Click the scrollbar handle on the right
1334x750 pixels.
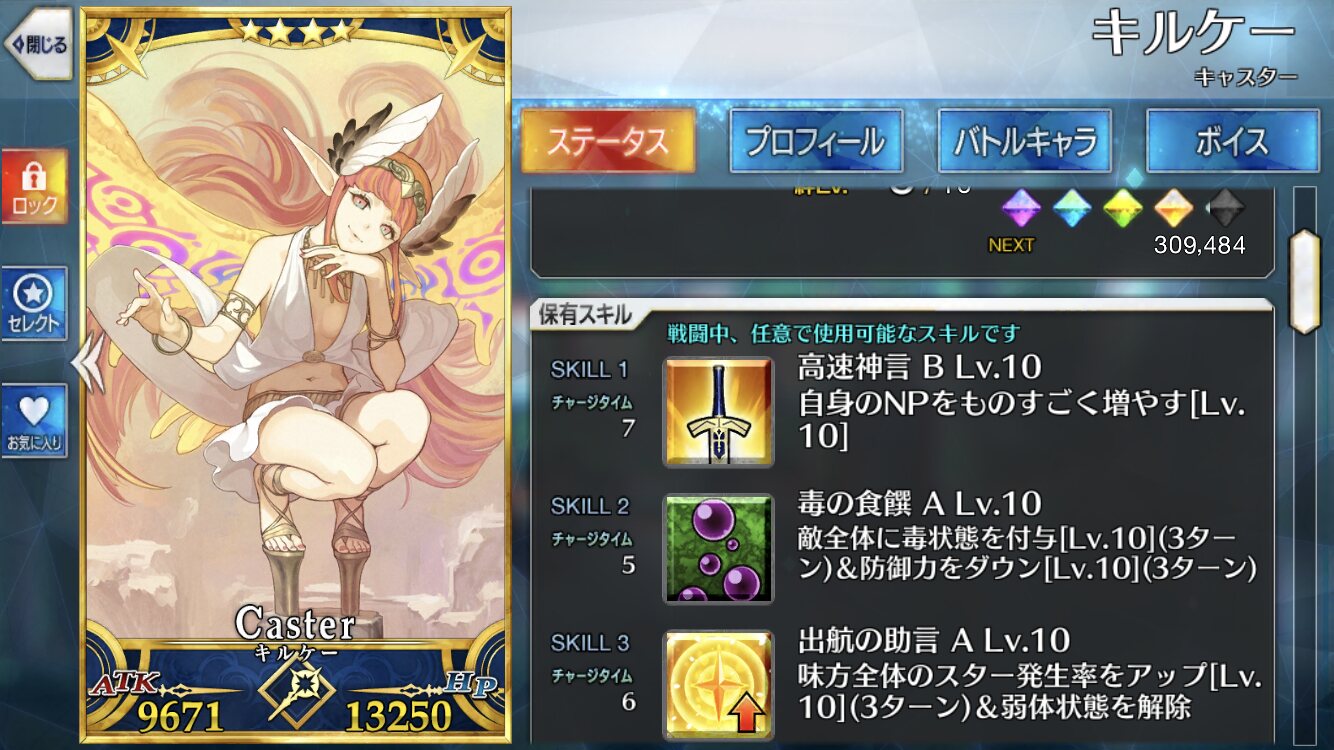(x=1305, y=281)
